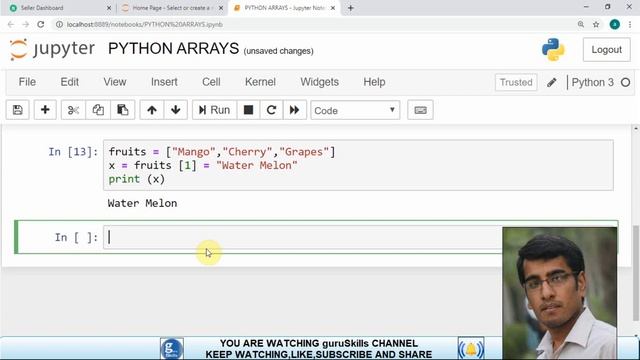Screen dimensions: 640x360
Task: Click the empty input cell editor
Action: point(302,237)
